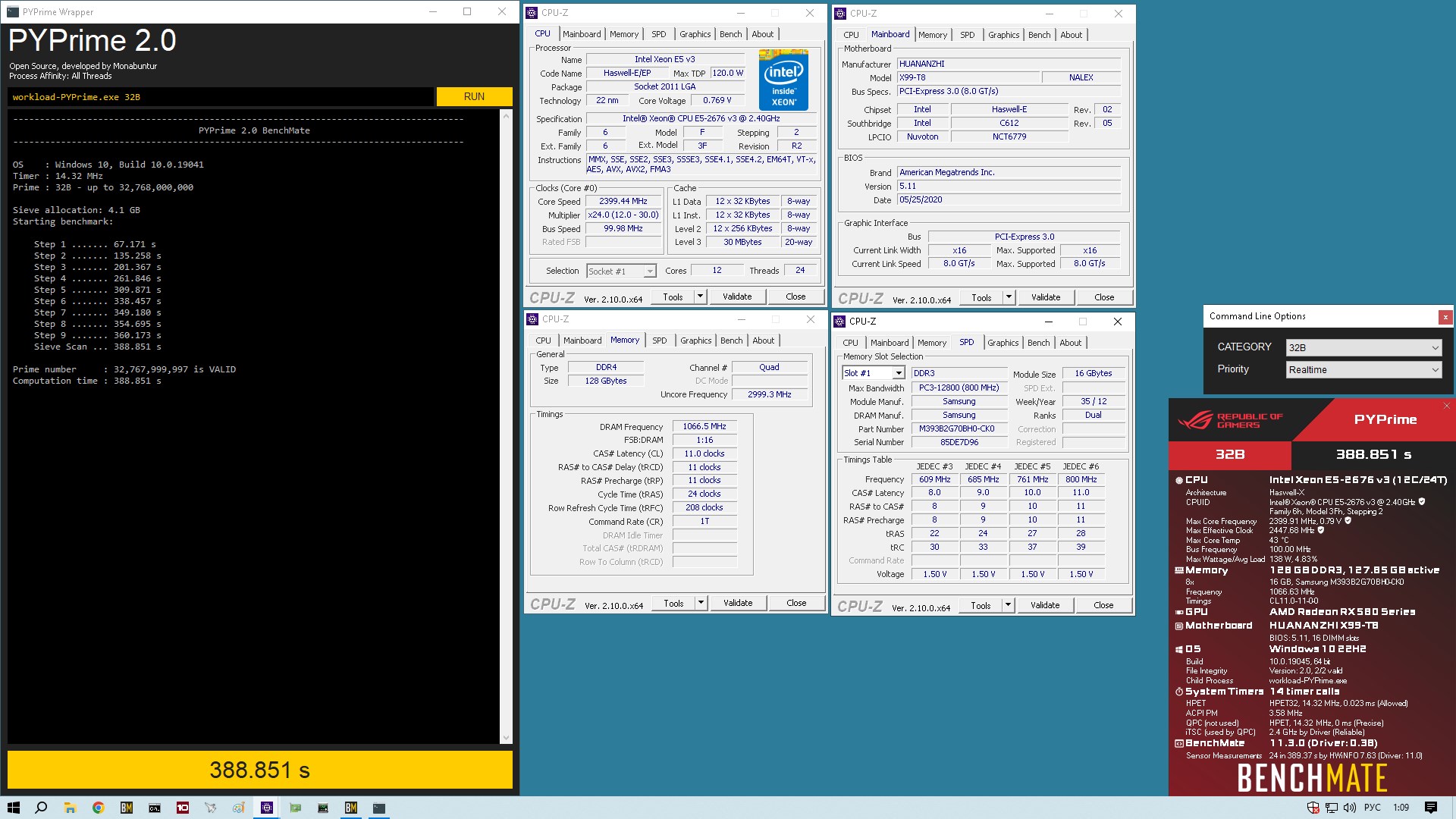
Task: Open Graphics tab in SPD window
Action: 1003,343
